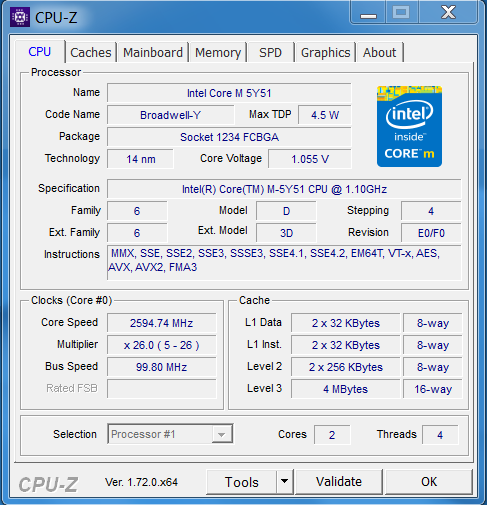487x505 pixels.
Task: Click the Threads value 4
Action: (440, 435)
